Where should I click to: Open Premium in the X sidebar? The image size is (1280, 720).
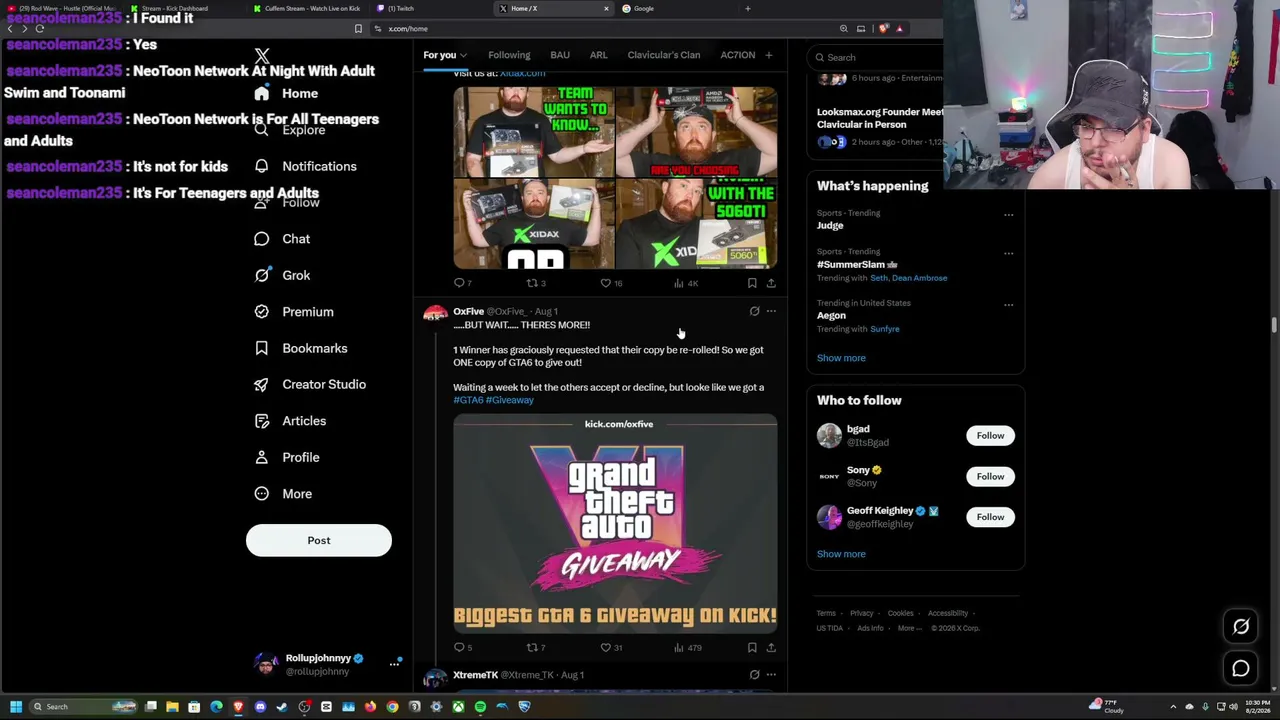pyautogui.click(x=294, y=312)
